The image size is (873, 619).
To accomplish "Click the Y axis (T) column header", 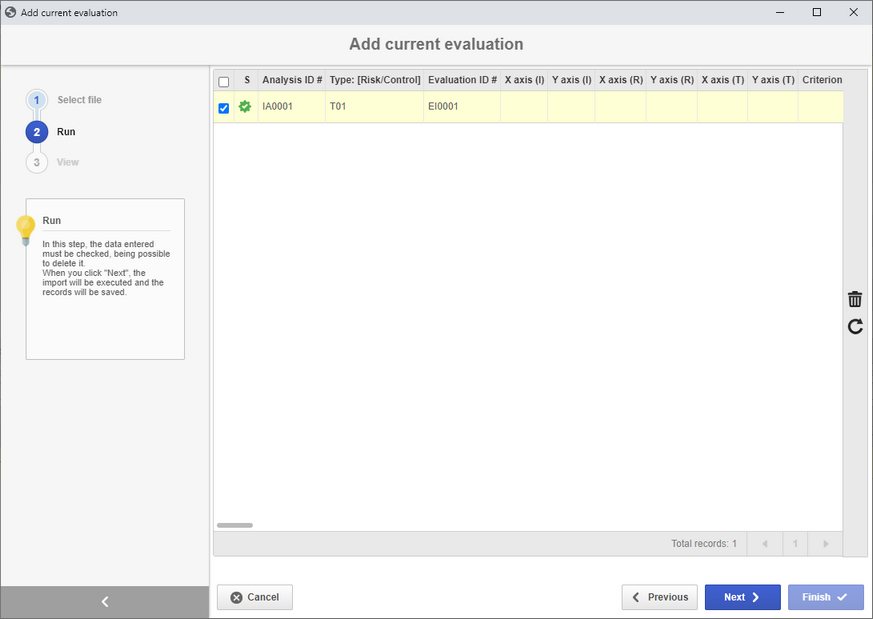I will (773, 80).
